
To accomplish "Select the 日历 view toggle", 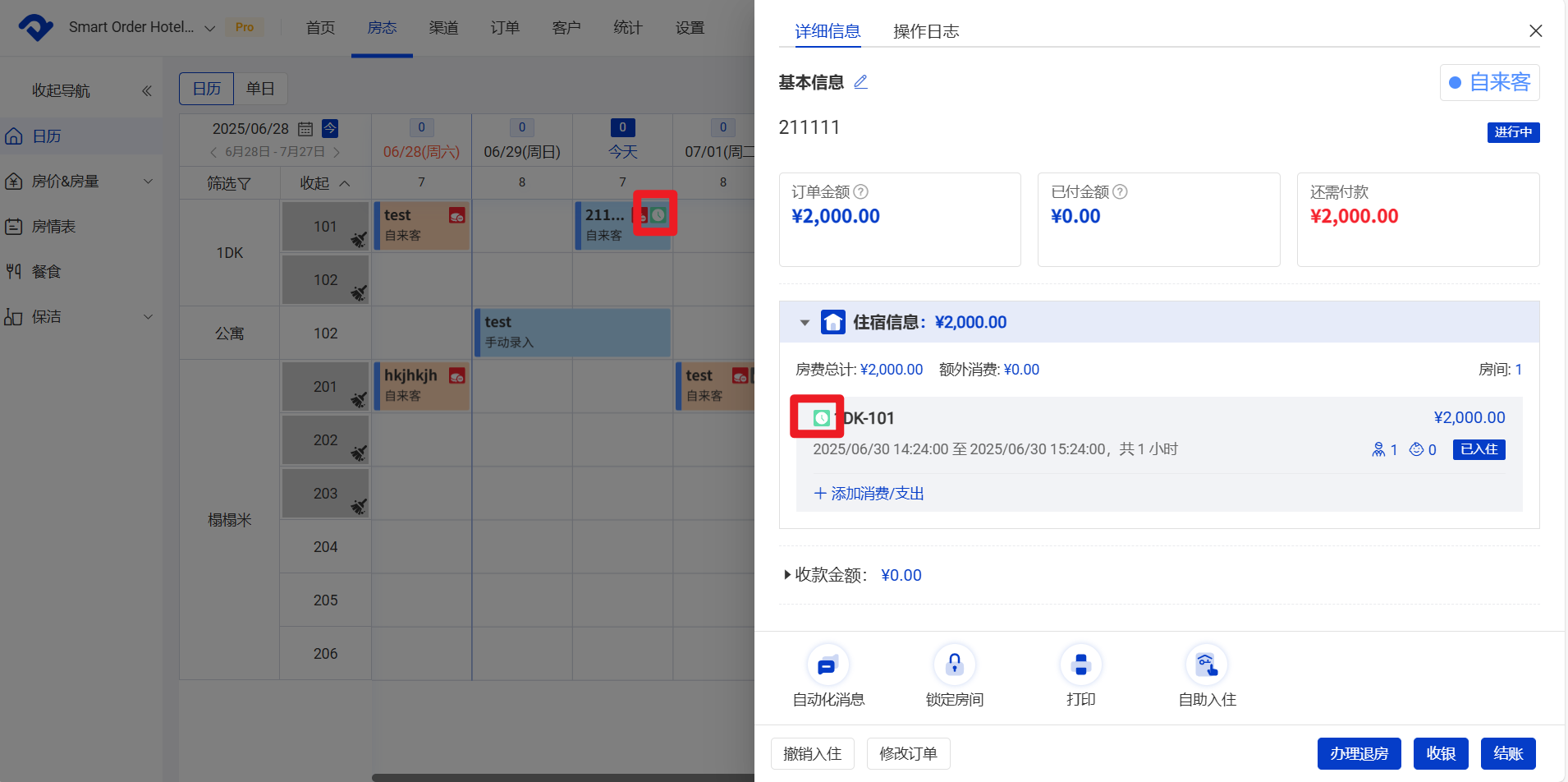I will click(x=207, y=89).
